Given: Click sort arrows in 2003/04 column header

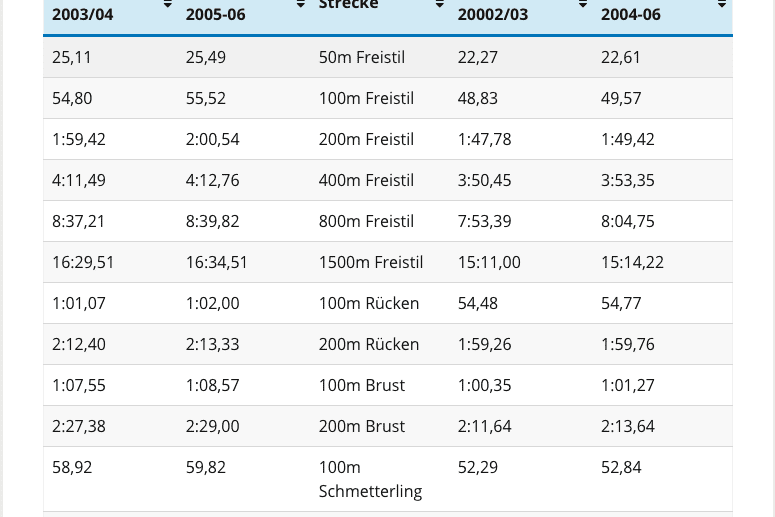Looking at the screenshot, I should pos(167,6).
